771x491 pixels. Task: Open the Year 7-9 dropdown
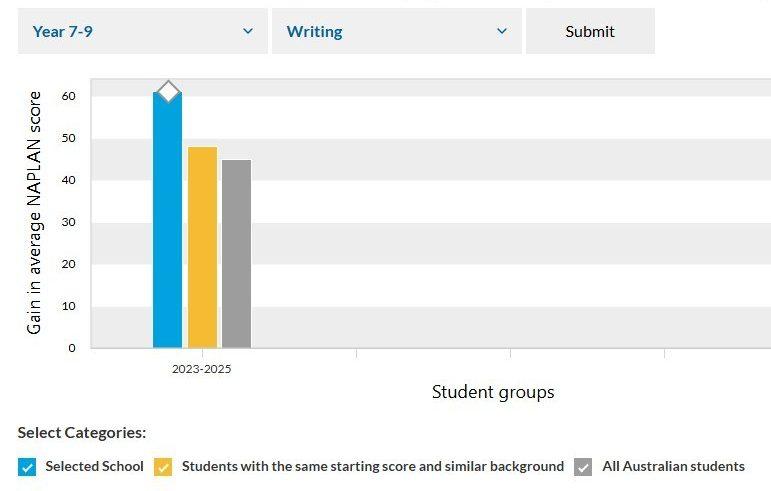pyautogui.click(x=143, y=31)
